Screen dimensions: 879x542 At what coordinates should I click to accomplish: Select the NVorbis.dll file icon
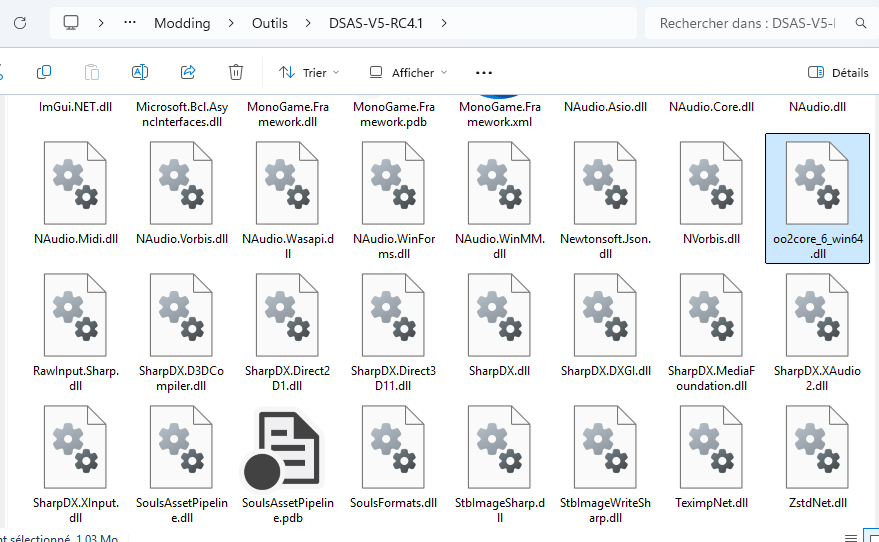pos(711,183)
